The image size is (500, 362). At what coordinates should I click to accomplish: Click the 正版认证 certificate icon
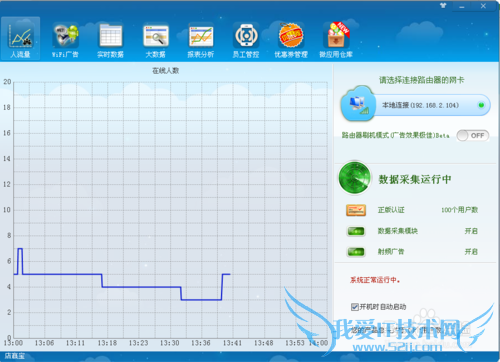point(356,210)
